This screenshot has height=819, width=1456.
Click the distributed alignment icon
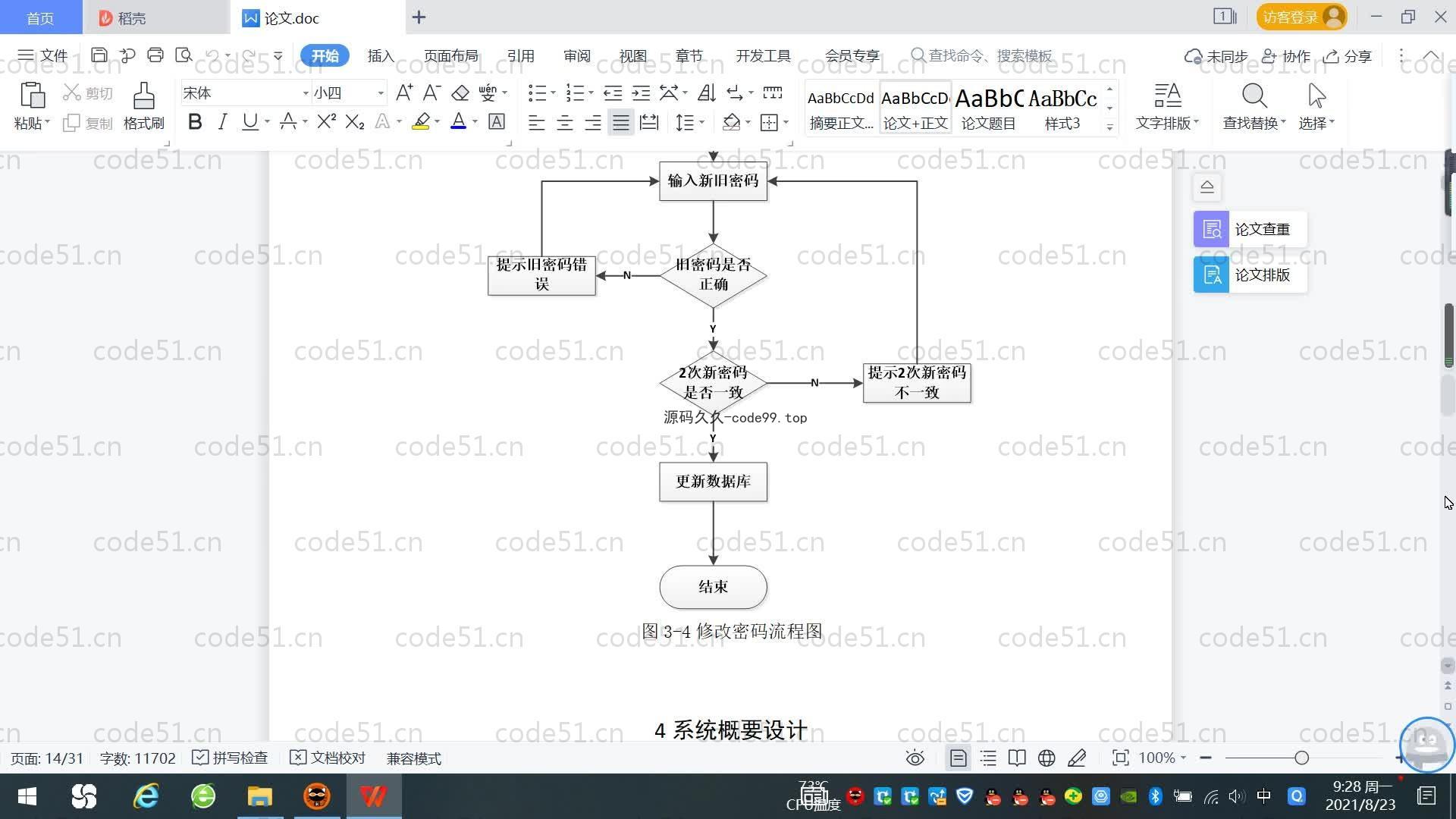(x=649, y=121)
